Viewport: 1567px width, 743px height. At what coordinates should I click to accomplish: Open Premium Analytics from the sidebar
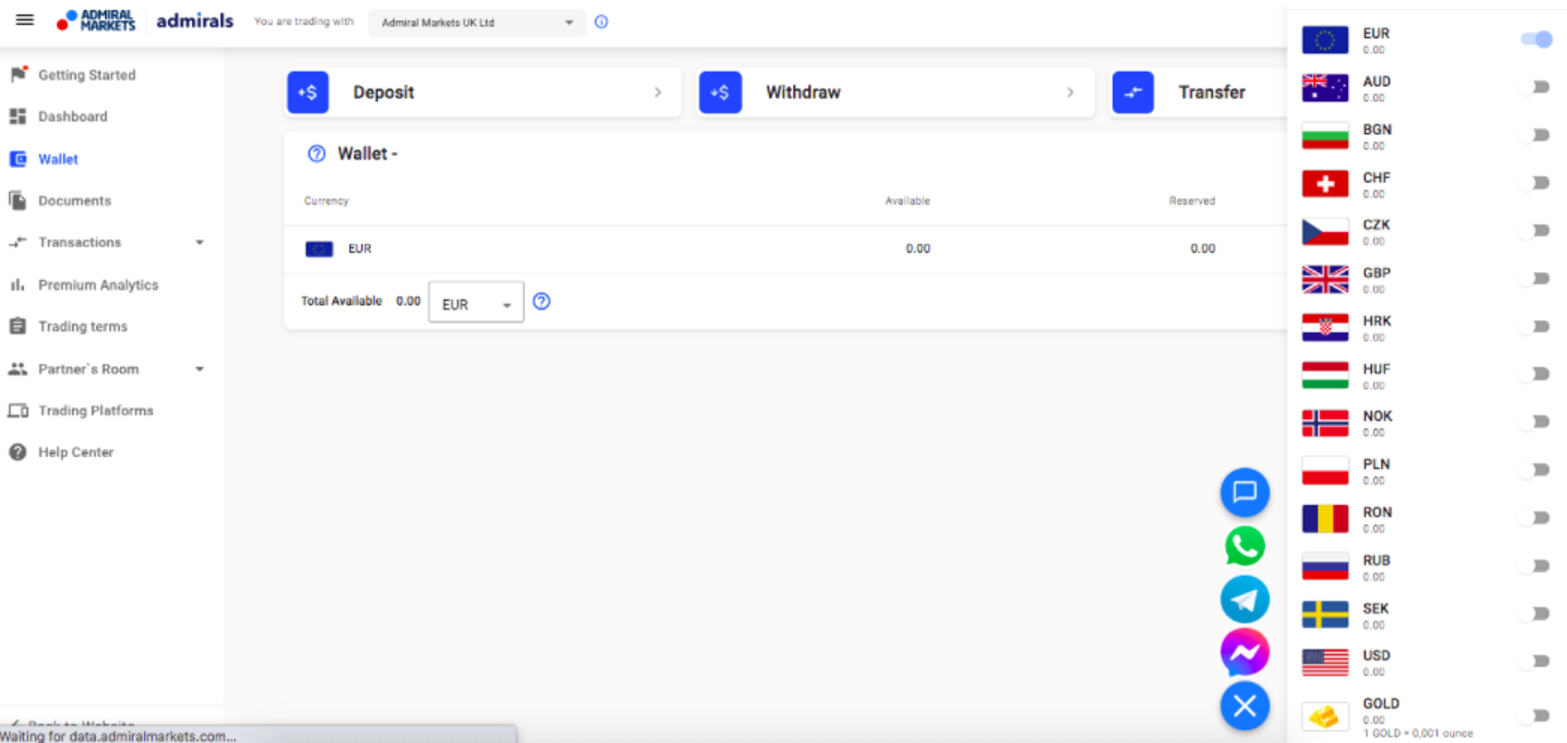point(99,284)
